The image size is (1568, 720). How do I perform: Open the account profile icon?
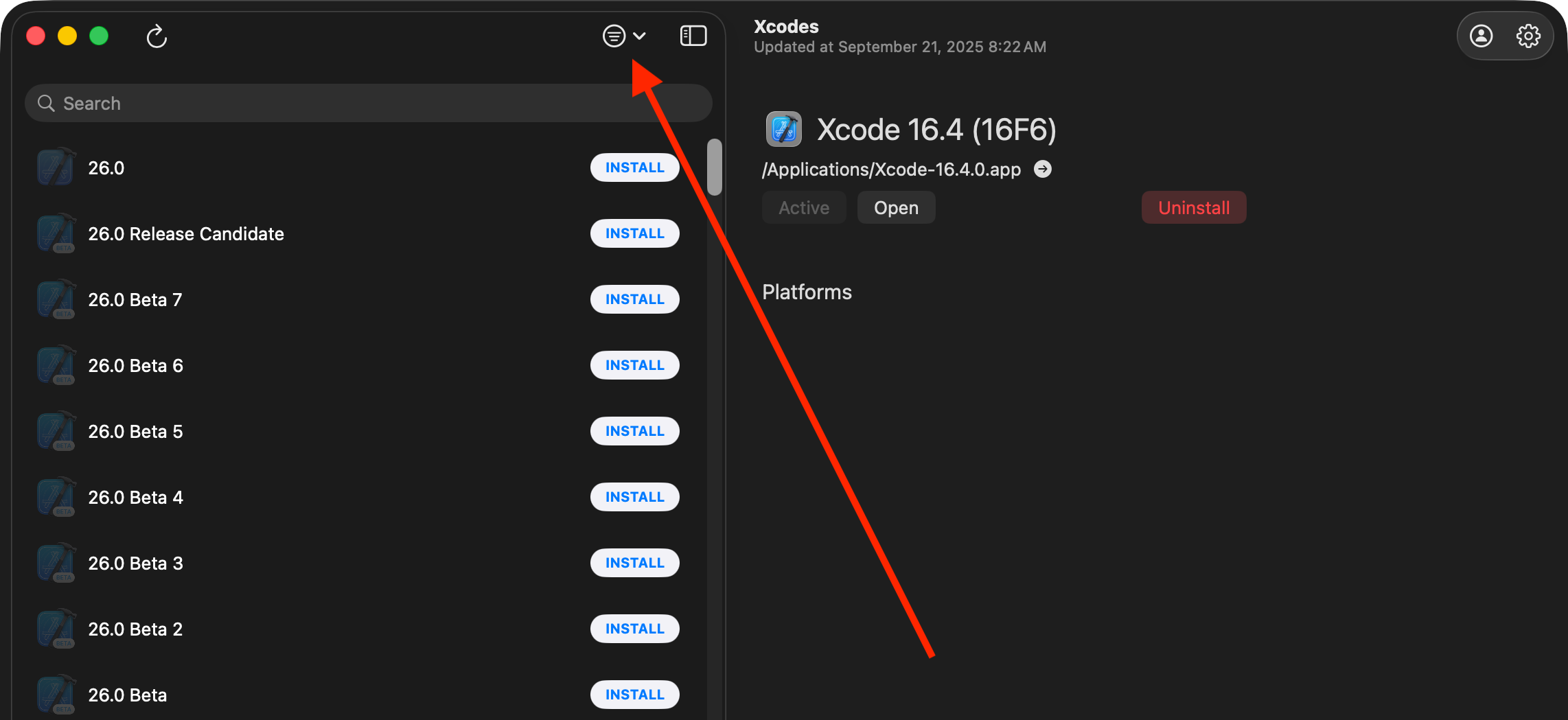tap(1481, 36)
